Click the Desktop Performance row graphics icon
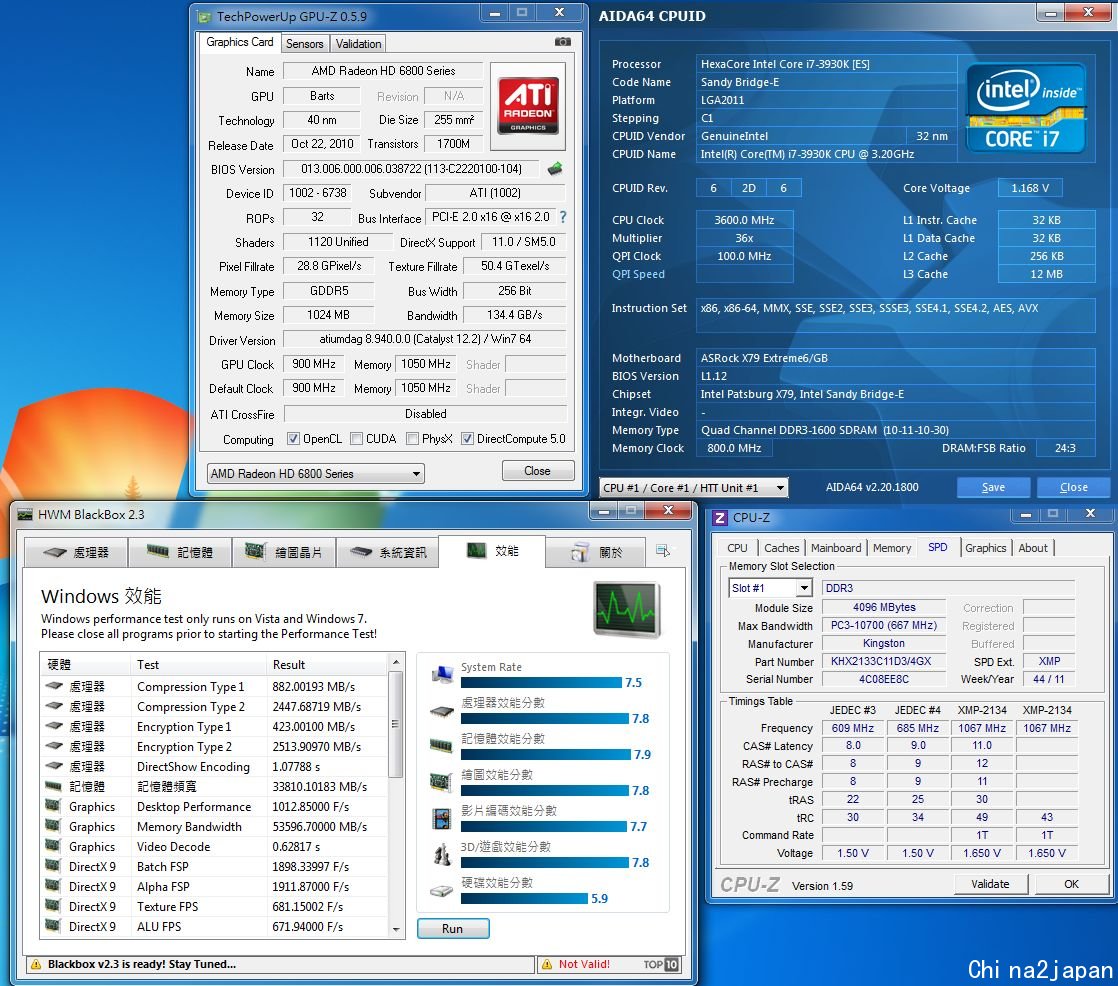Screen dimensions: 1118x986 (53, 806)
